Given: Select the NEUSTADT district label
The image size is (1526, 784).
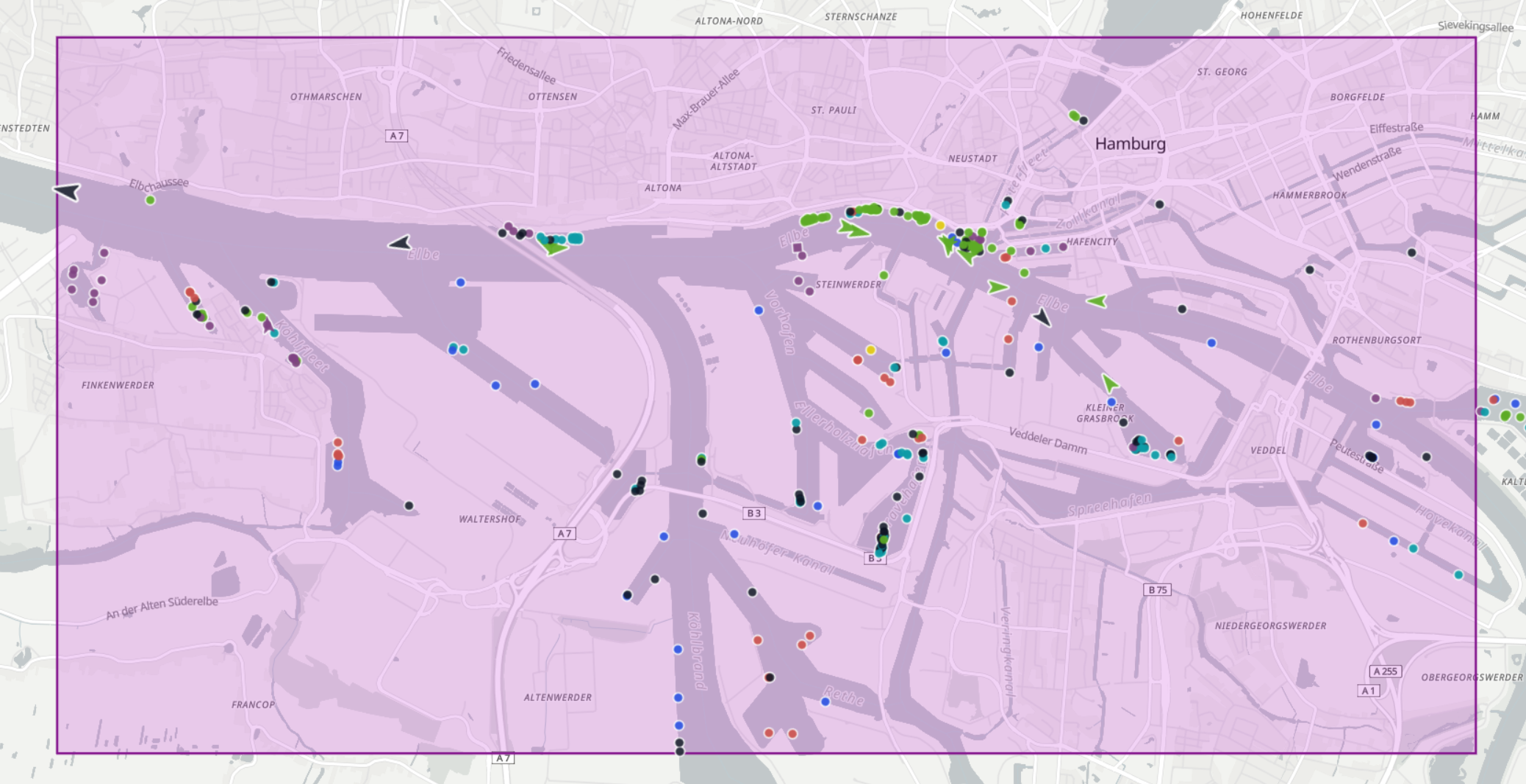Looking at the screenshot, I should 972,159.
